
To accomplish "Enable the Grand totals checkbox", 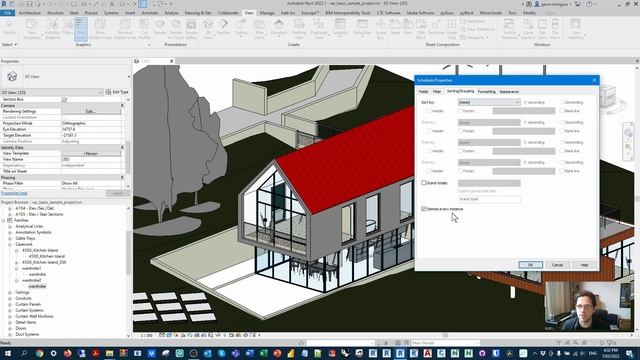I will click(x=424, y=183).
